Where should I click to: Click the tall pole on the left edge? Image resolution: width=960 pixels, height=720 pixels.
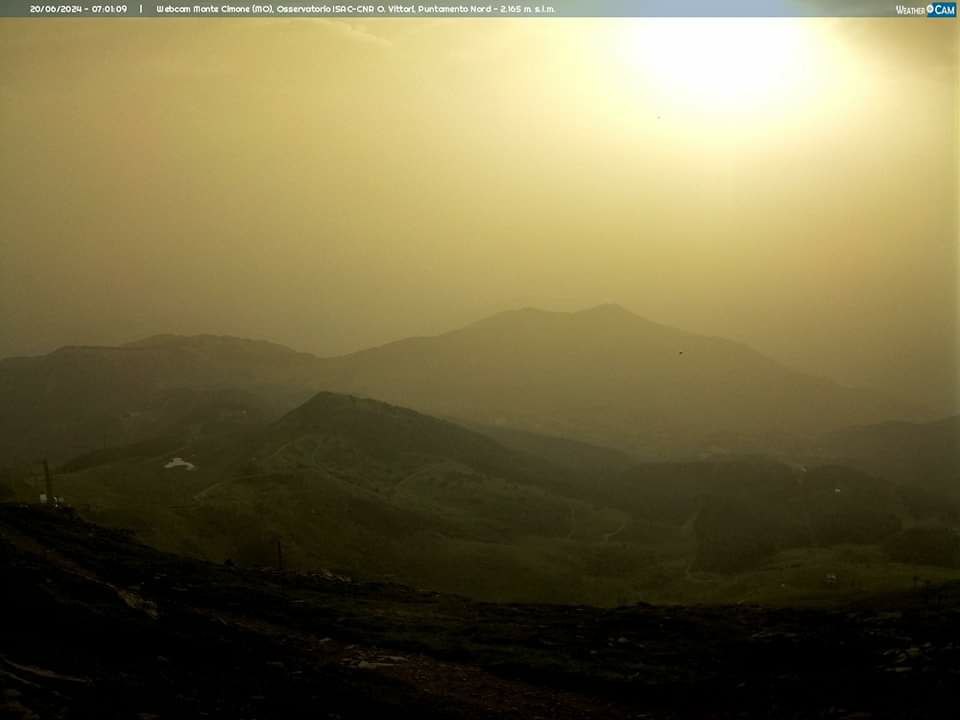(x=46, y=478)
